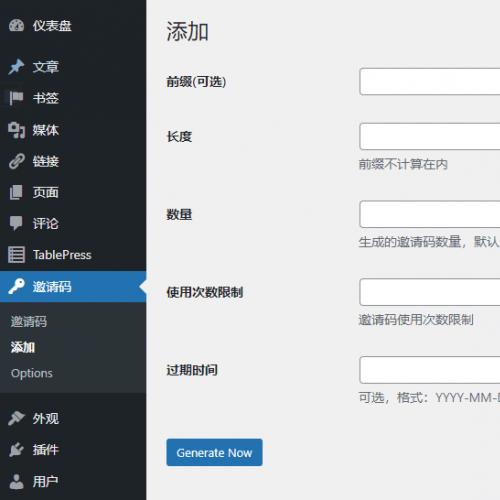Focus the 前缀(可选) input field
The width and height of the screenshot is (500, 500).
point(430,82)
